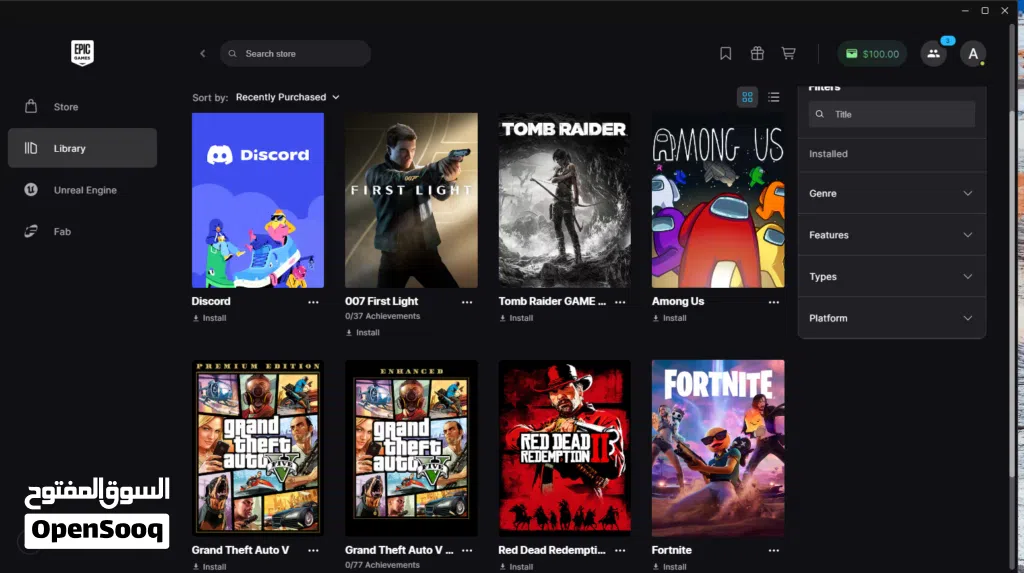
Task: Click the search magnifier icon
Action: tap(232, 54)
